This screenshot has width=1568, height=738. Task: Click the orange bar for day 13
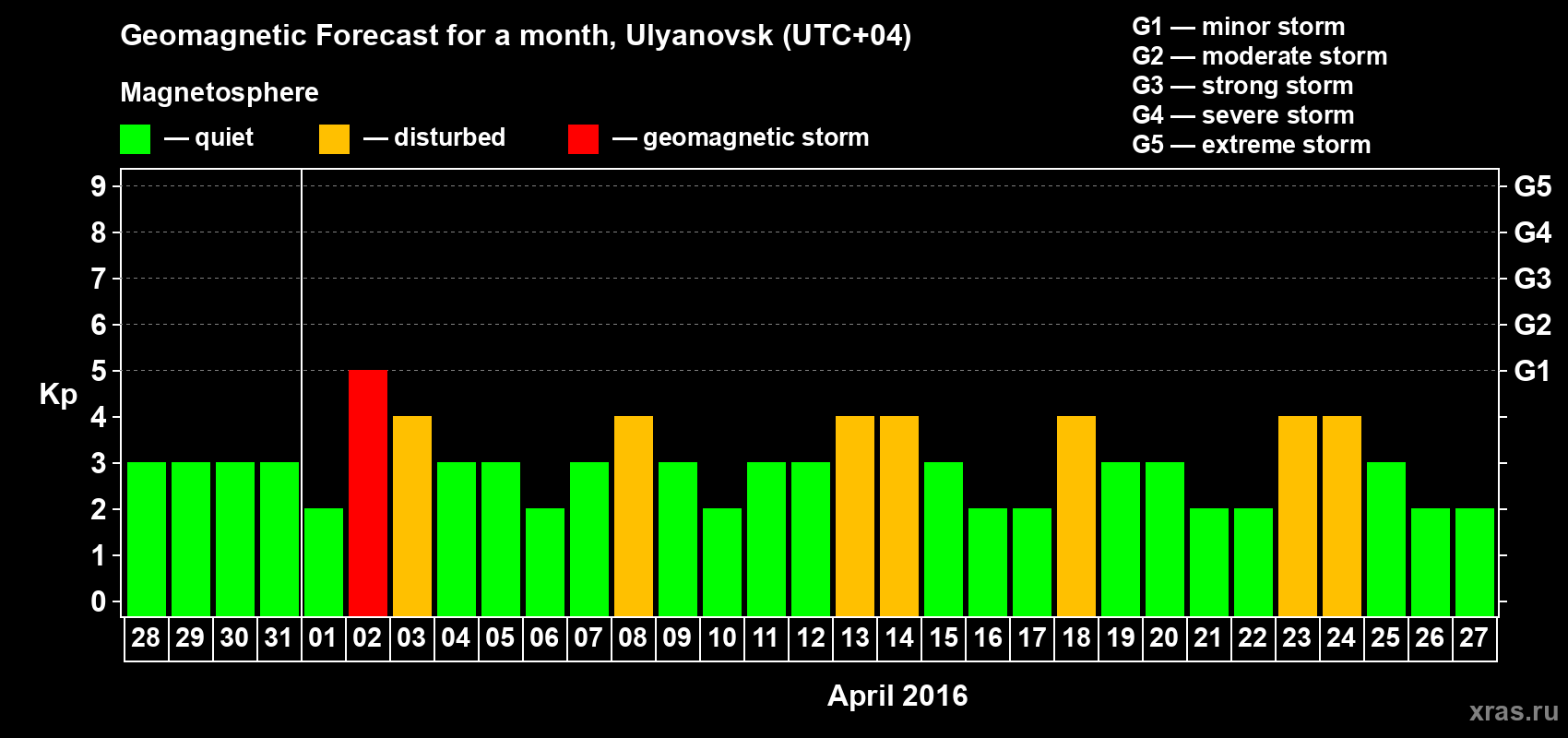tap(855, 516)
